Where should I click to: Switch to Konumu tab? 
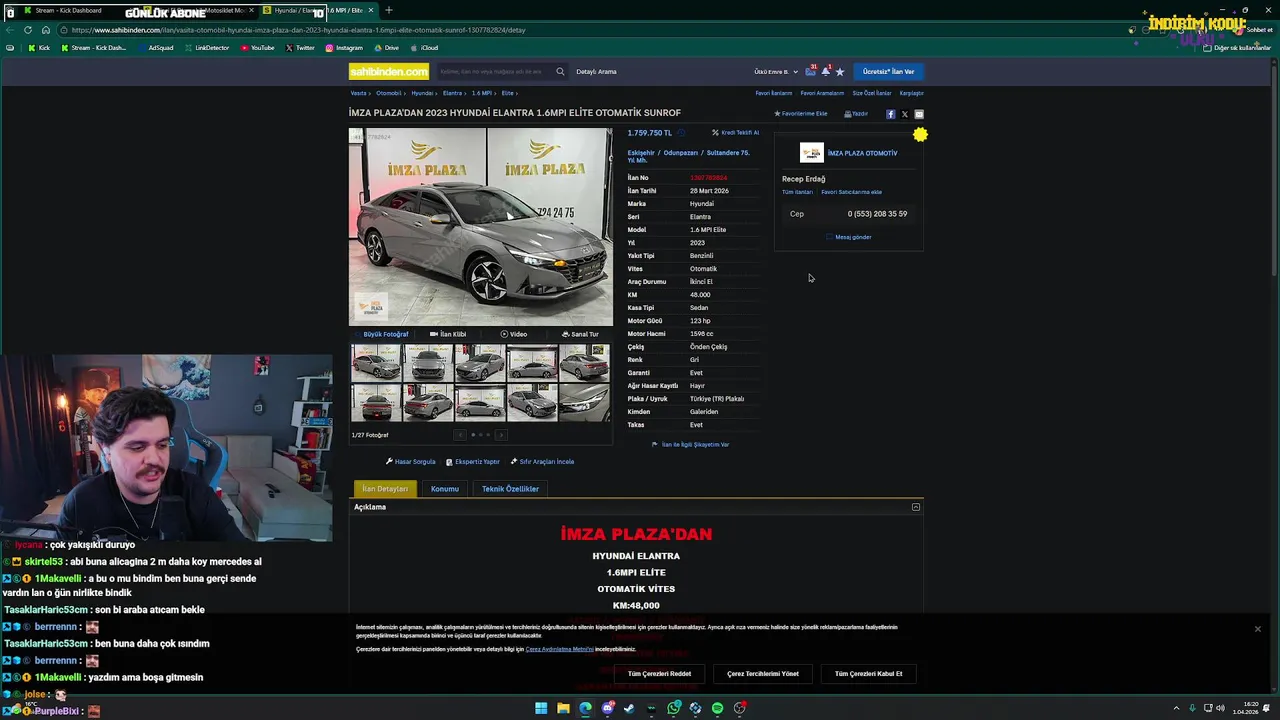tap(445, 489)
